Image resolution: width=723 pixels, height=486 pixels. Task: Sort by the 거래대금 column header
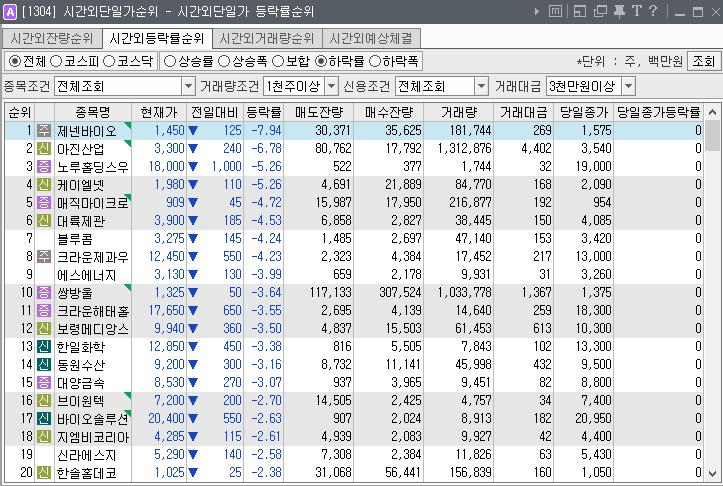523,112
